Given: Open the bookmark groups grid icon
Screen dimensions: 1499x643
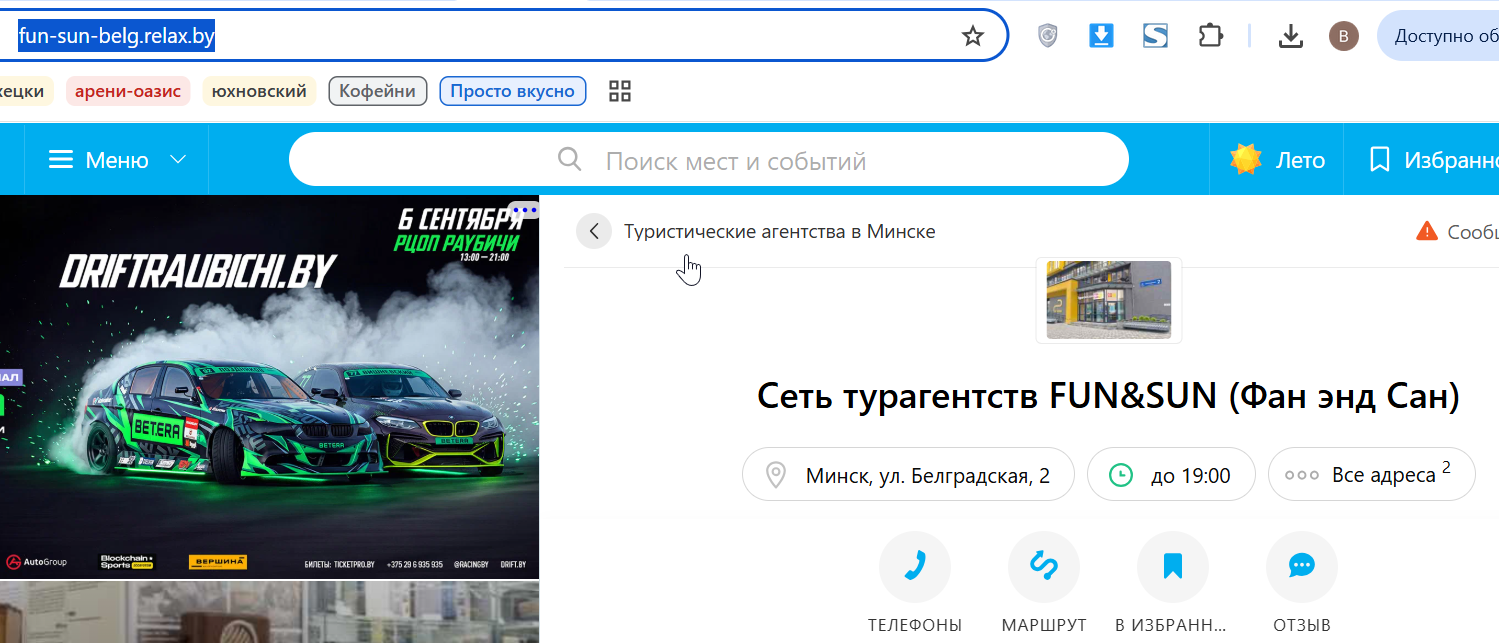Looking at the screenshot, I should pyautogui.click(x=620, y=91).
